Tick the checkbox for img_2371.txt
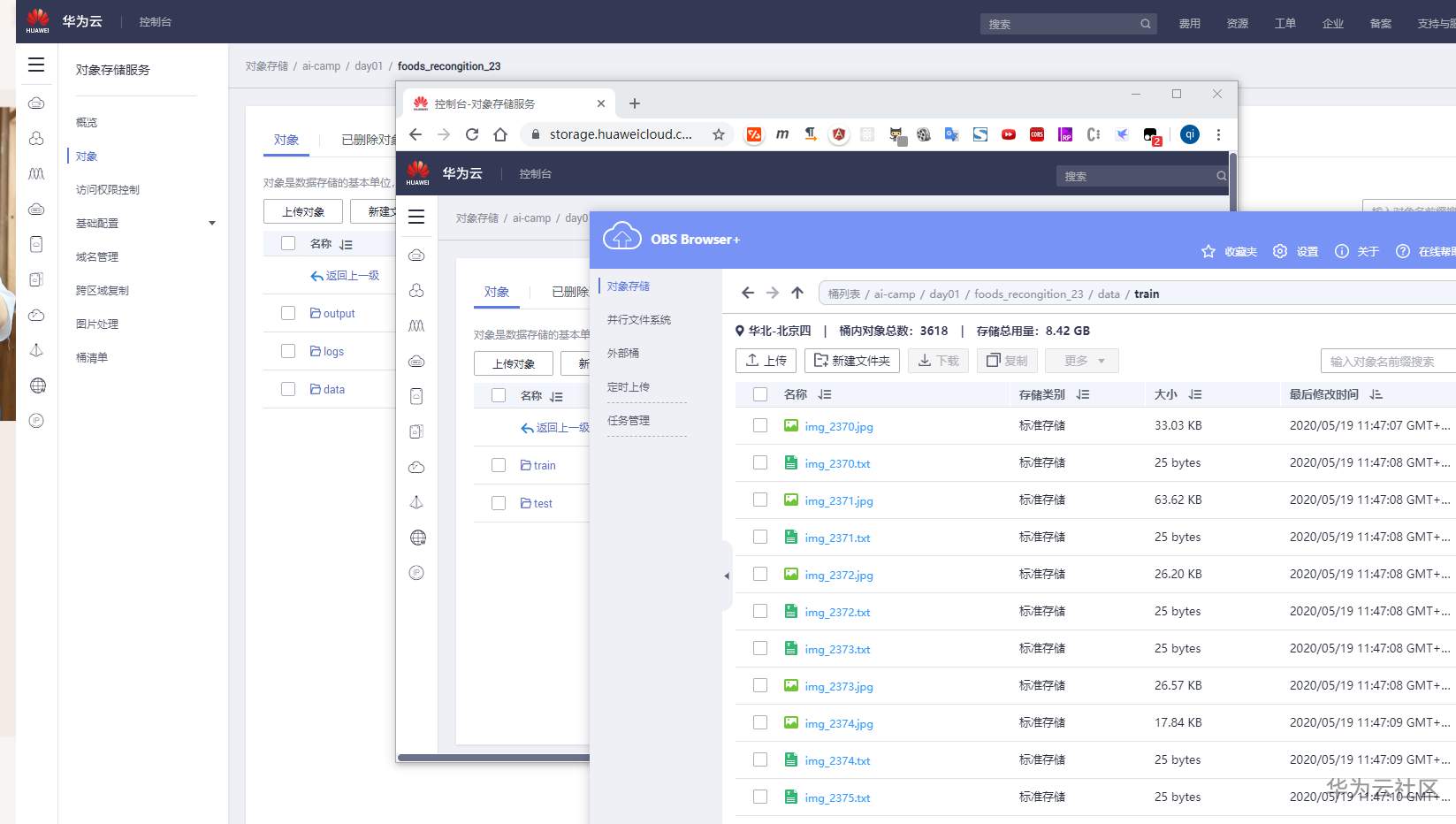 760,537
